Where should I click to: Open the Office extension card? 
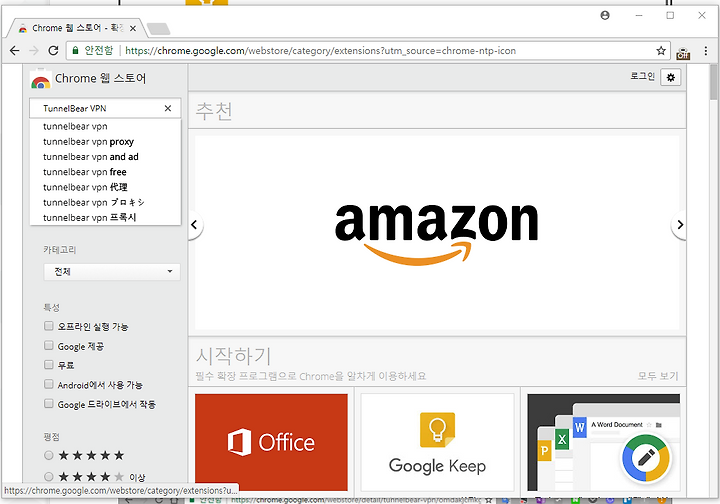click(x=271, y=442)
